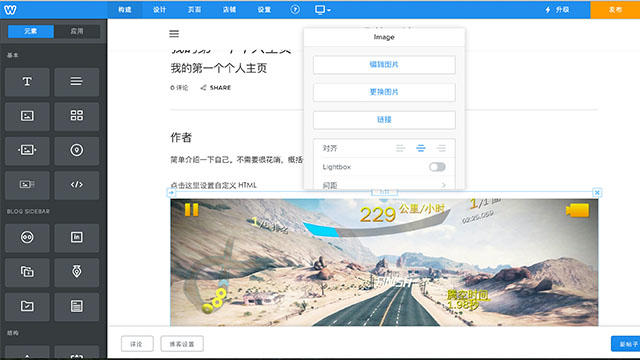Screen dimensions: 640x360
Task: Select the pen-nib blog sidebar element
Action: point(76,272)
